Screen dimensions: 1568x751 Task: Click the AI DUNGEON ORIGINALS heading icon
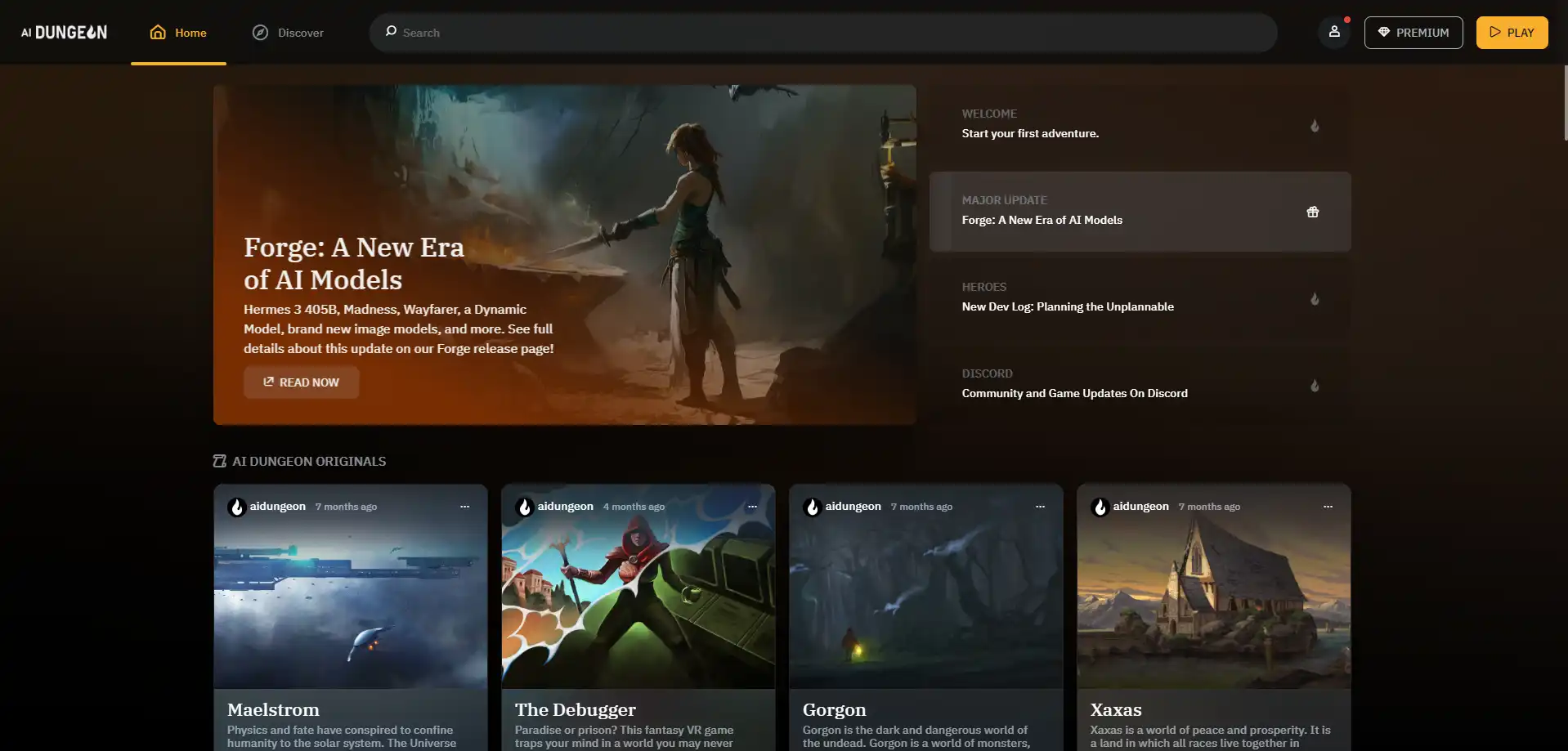(x=219, y=461)
